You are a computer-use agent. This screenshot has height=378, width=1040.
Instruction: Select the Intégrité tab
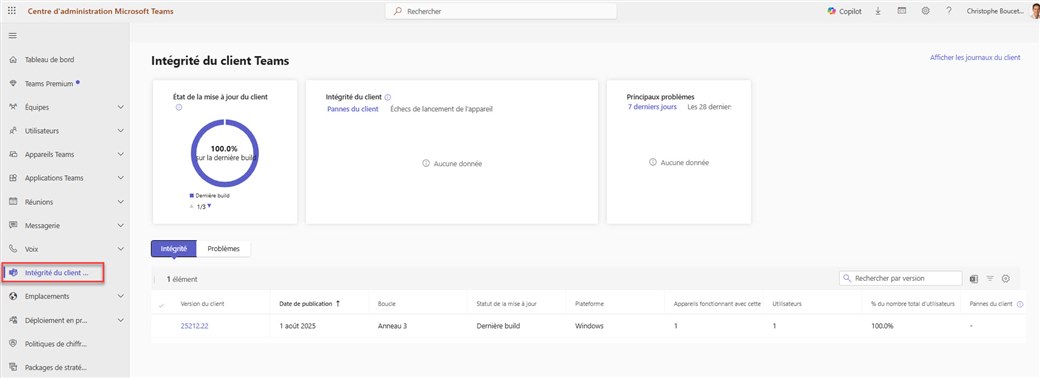174,249
